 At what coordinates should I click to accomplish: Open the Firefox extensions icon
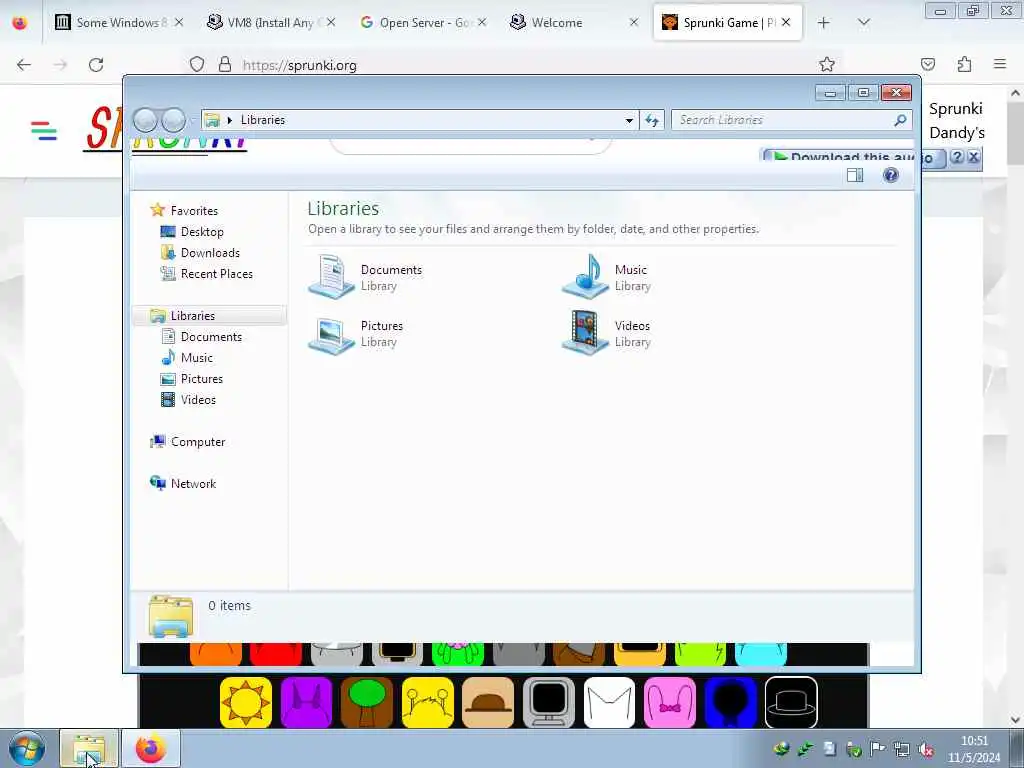click(x=965, y=64)
